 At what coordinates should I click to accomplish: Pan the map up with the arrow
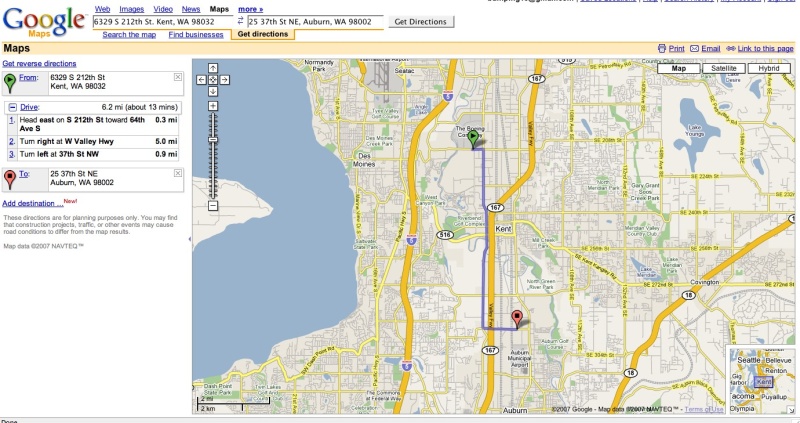[213, 68]
